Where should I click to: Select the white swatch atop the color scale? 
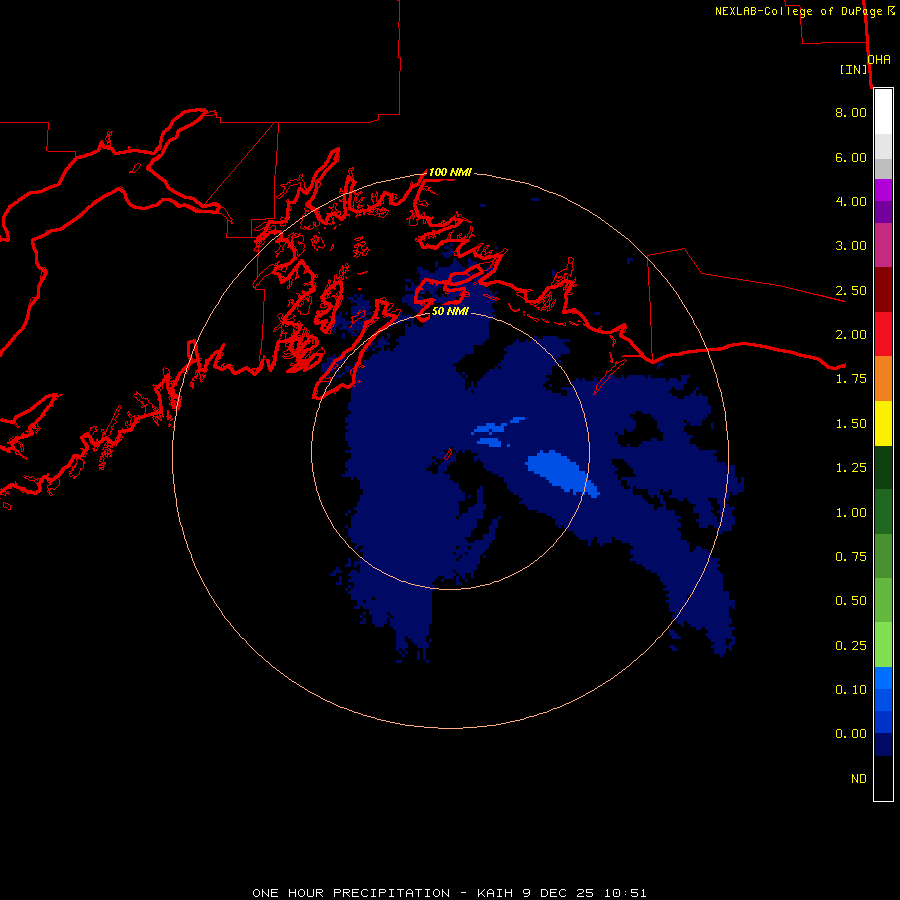883,112
